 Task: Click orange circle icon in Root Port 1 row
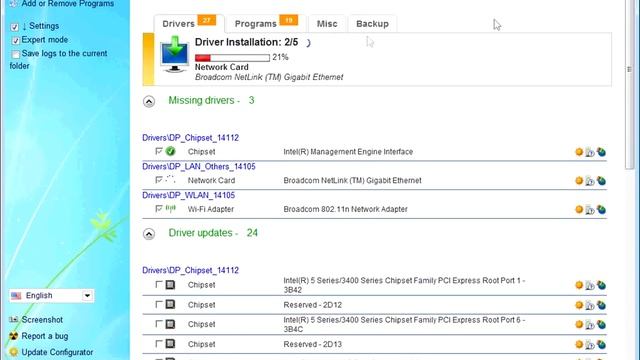click(x=579, y=285)
